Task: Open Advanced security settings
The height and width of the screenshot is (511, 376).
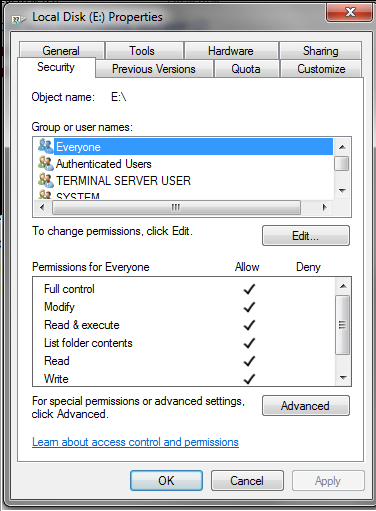Action: point(306,406)
